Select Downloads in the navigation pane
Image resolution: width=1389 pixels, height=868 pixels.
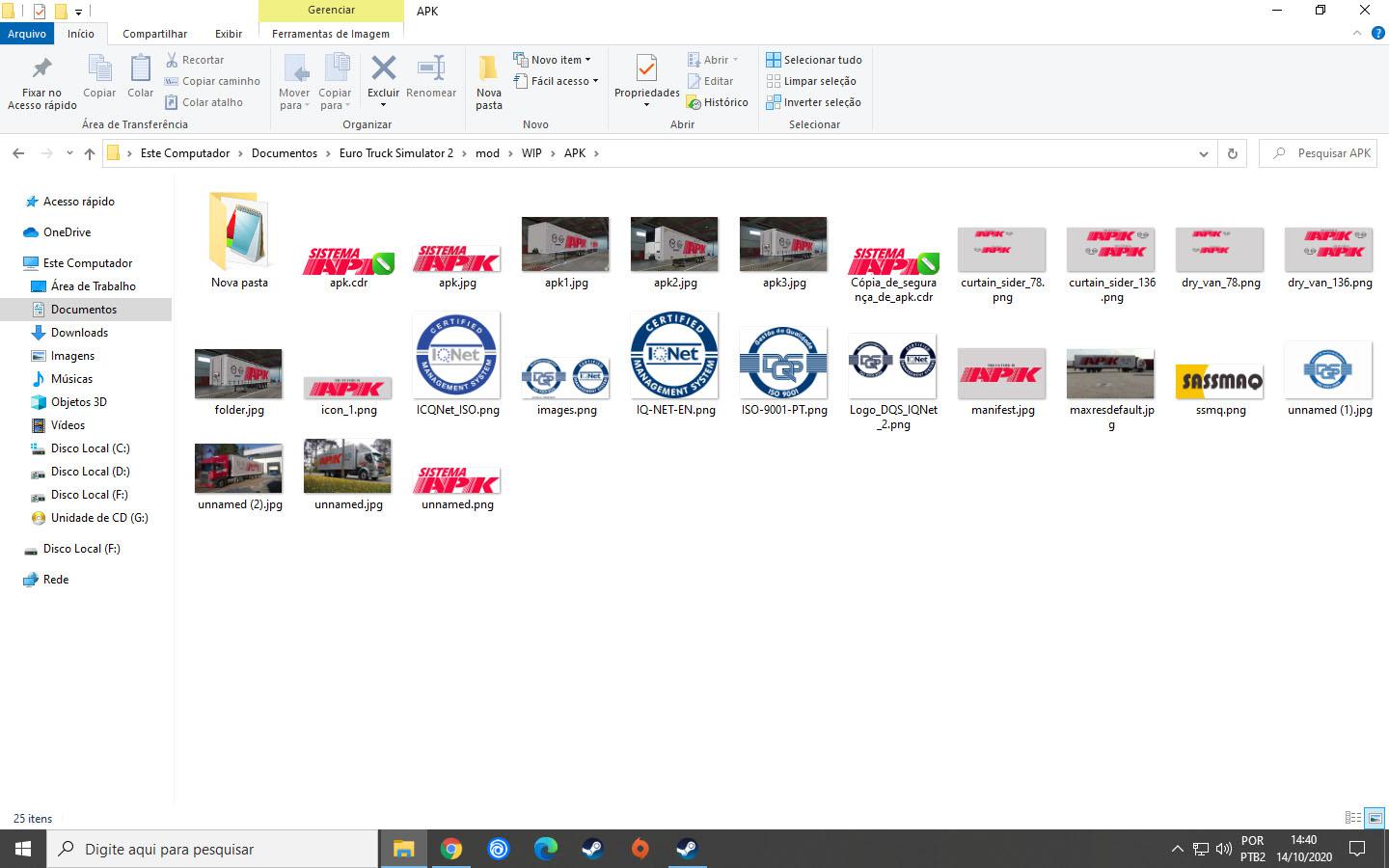(79, 333)
